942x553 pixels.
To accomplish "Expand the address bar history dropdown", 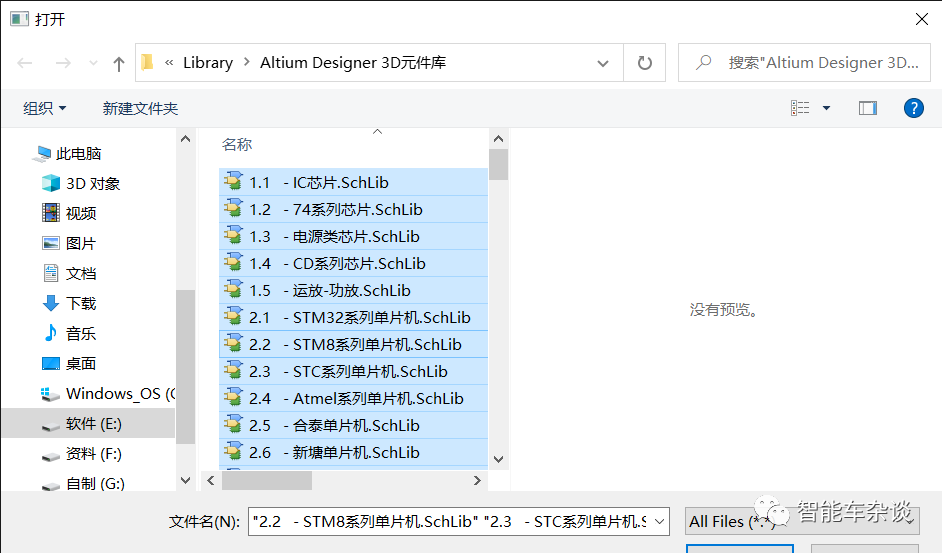I will coord(603,63).
